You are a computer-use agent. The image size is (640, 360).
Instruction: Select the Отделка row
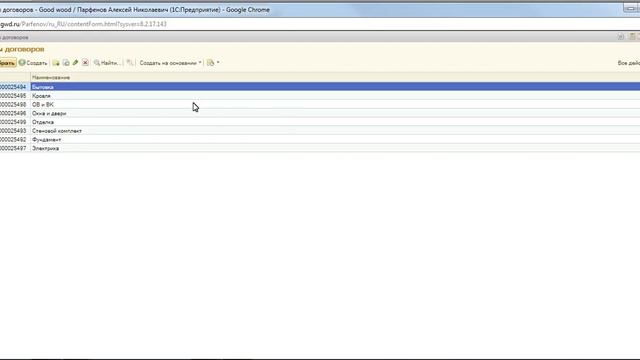[x=335, y=122]
